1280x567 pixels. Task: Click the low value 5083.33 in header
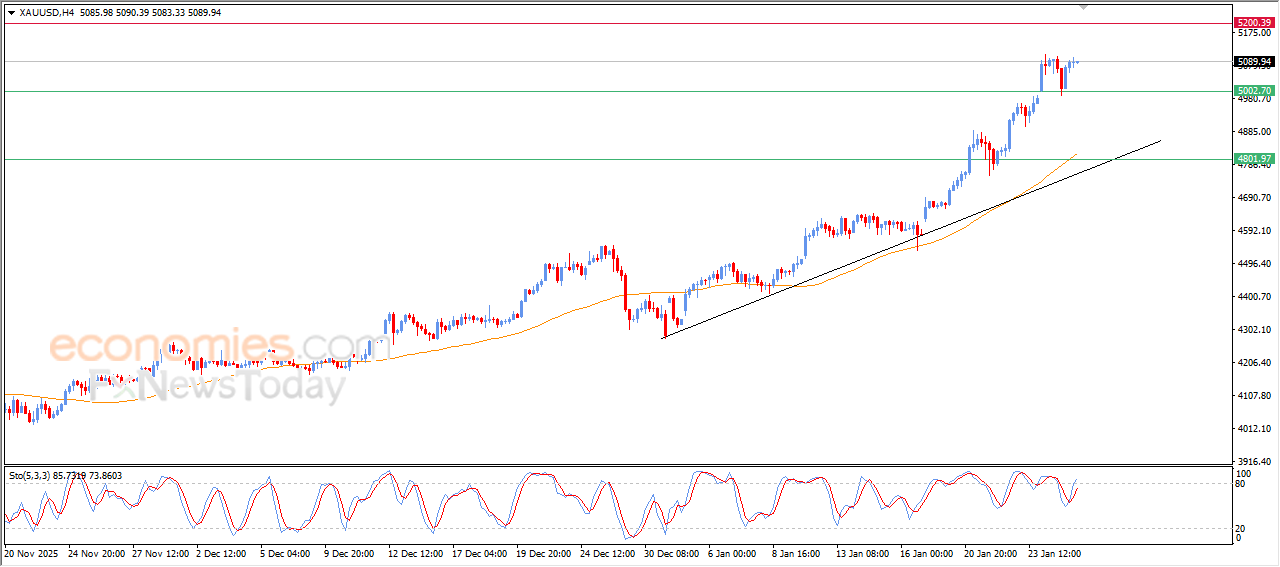[x=169, y=12]
